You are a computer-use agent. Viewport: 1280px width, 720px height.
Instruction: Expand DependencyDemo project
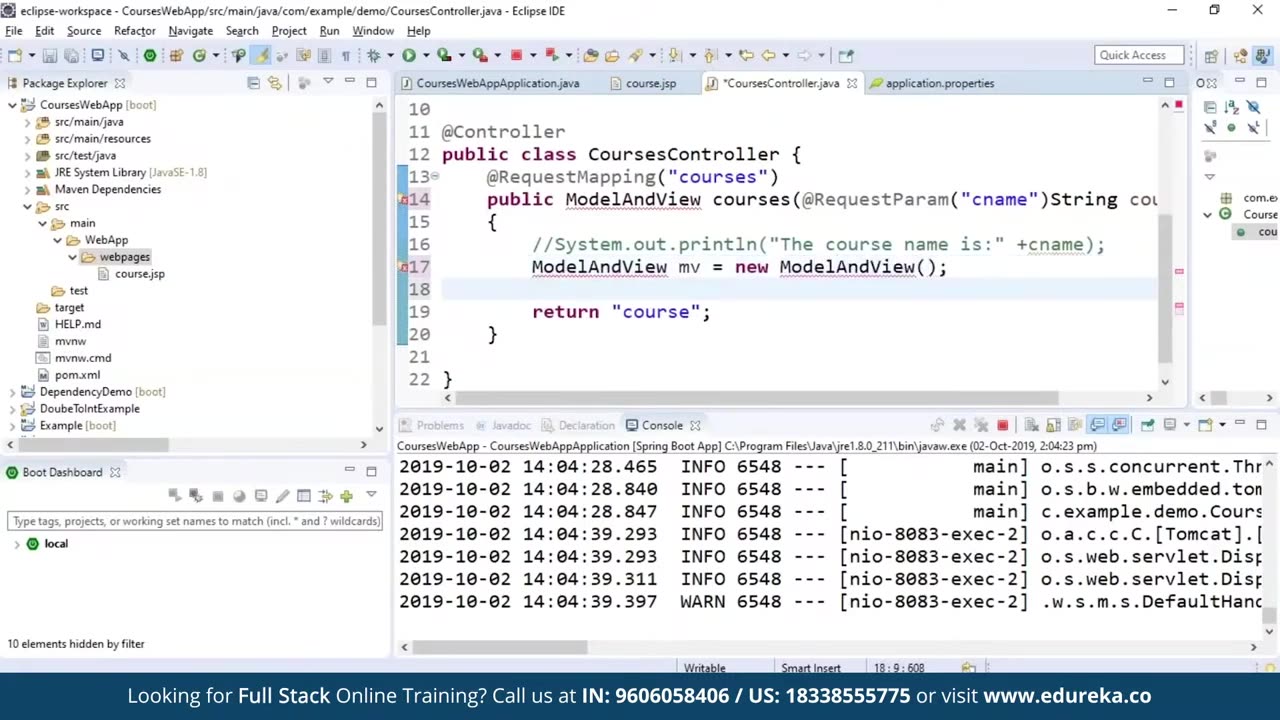tap(12, 392)
